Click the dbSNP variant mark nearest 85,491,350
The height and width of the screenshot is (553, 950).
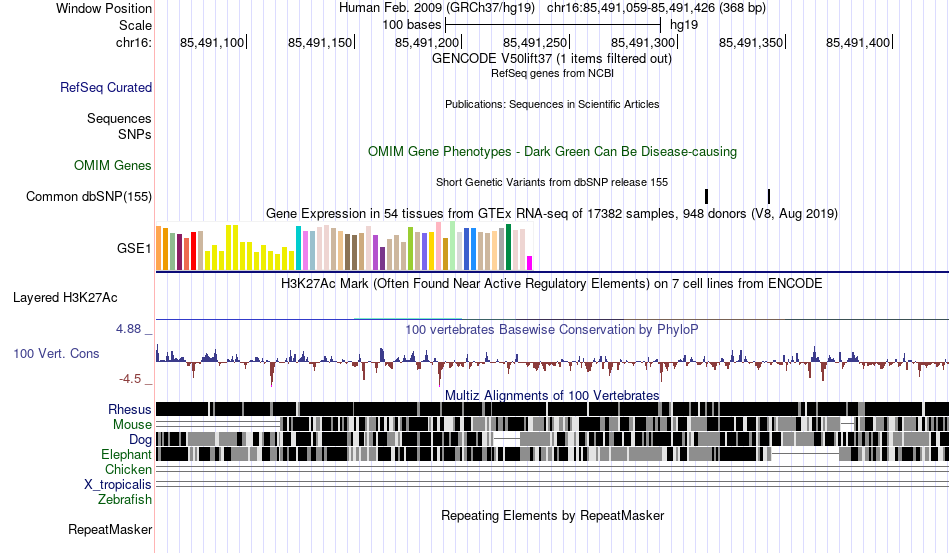tap(769, 196)
